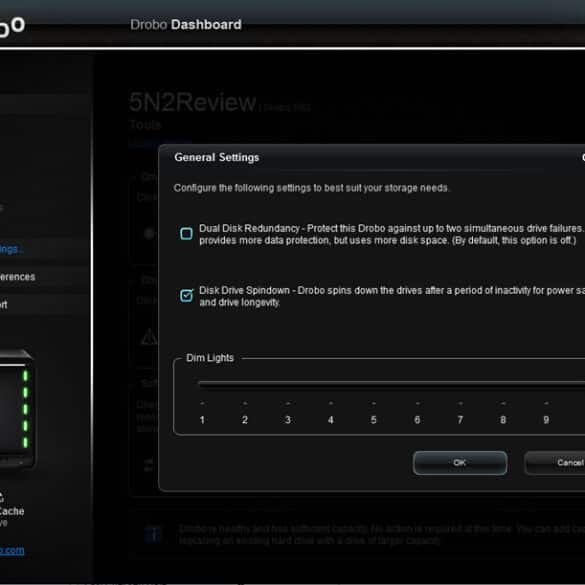
Task: Select the number 3 under Dim Lights
Action: (287, 420)
